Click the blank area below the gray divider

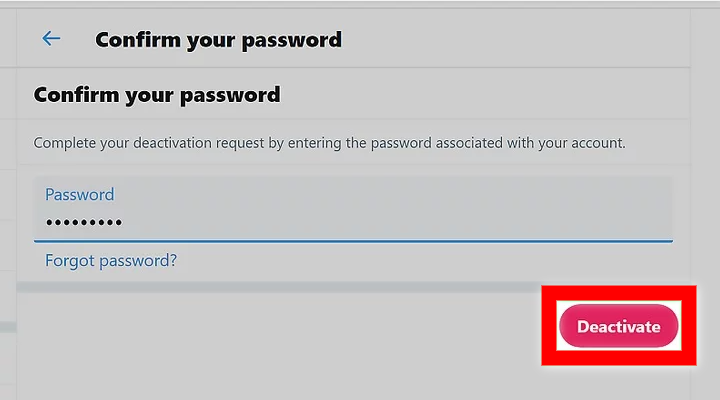point(278,346)
